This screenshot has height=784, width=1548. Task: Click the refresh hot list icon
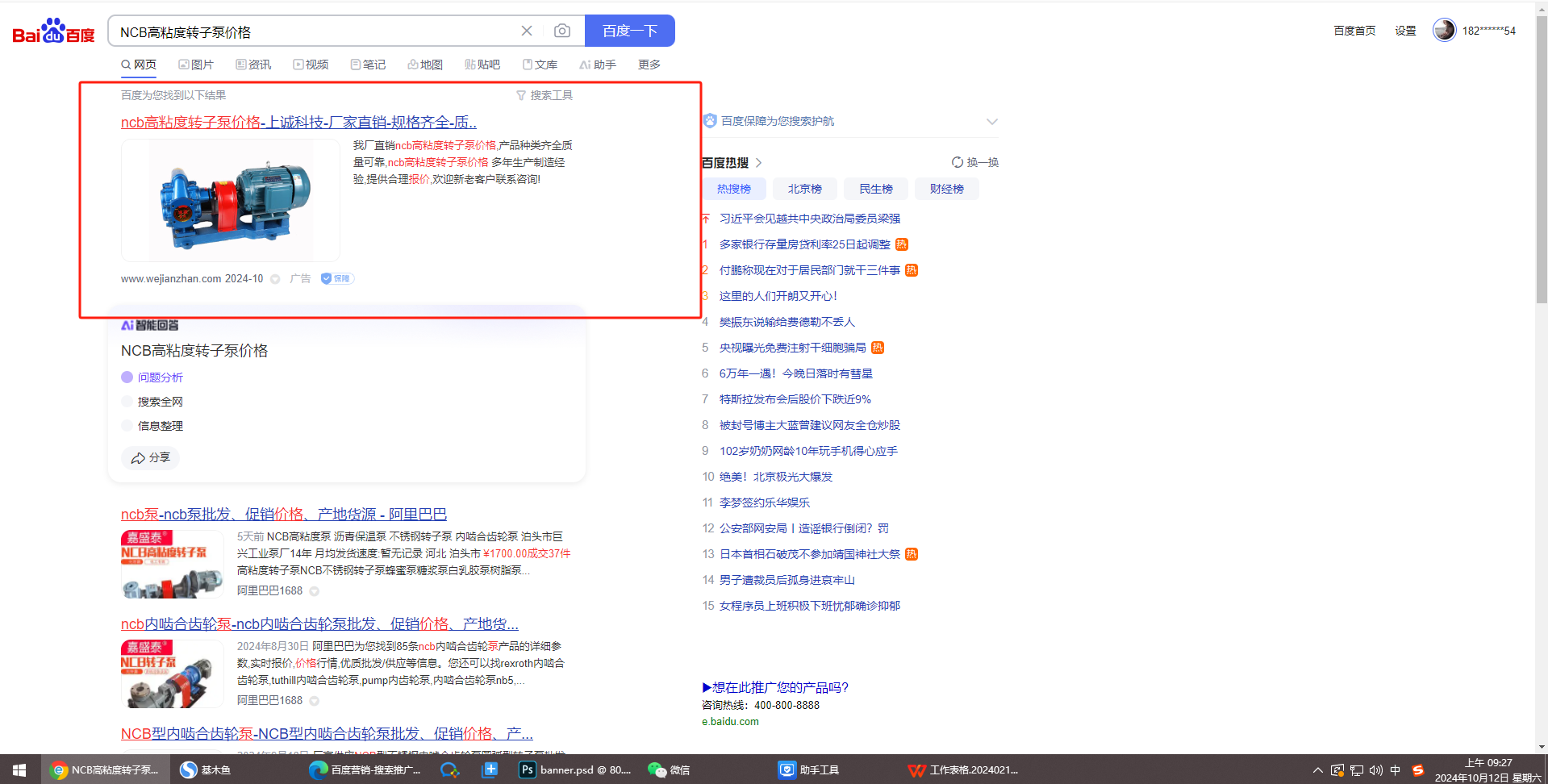click(x=958, y=162)
